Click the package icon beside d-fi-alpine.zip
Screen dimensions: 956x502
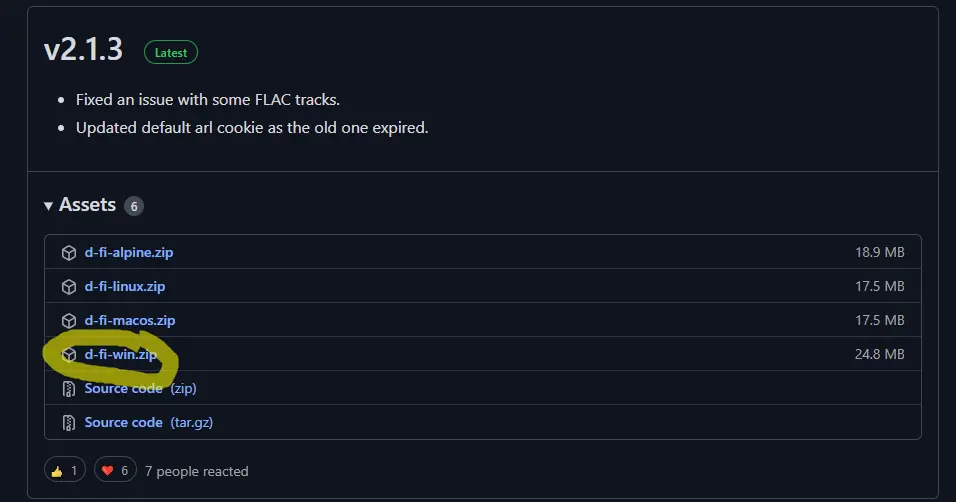(69, 253)
